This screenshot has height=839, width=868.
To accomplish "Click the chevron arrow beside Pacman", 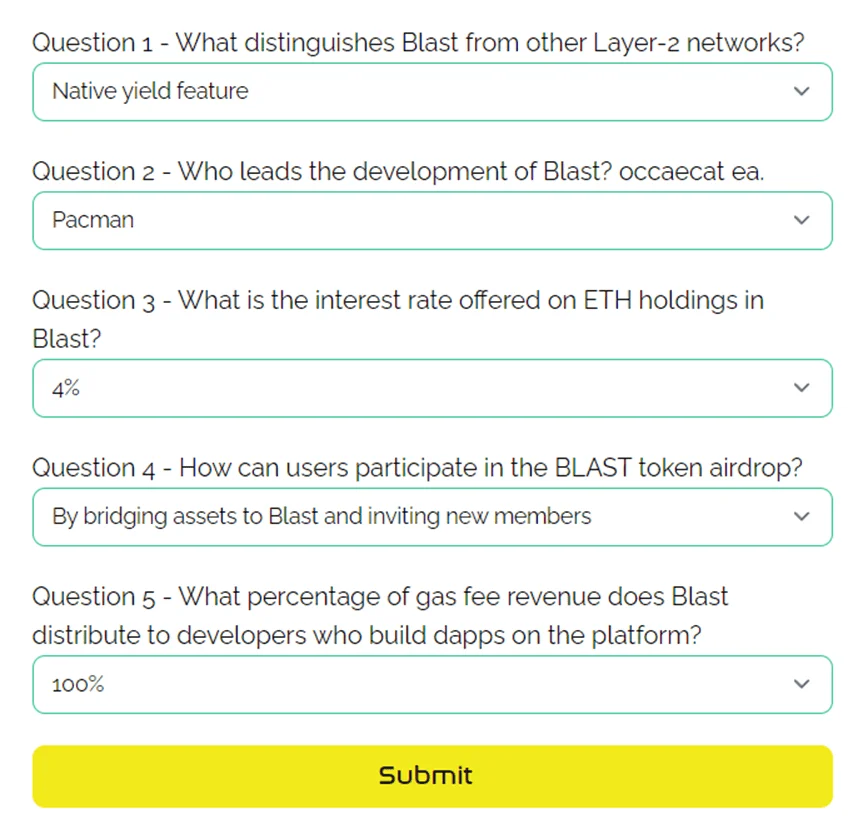I will pyautogui.click(x=802, y=220).
